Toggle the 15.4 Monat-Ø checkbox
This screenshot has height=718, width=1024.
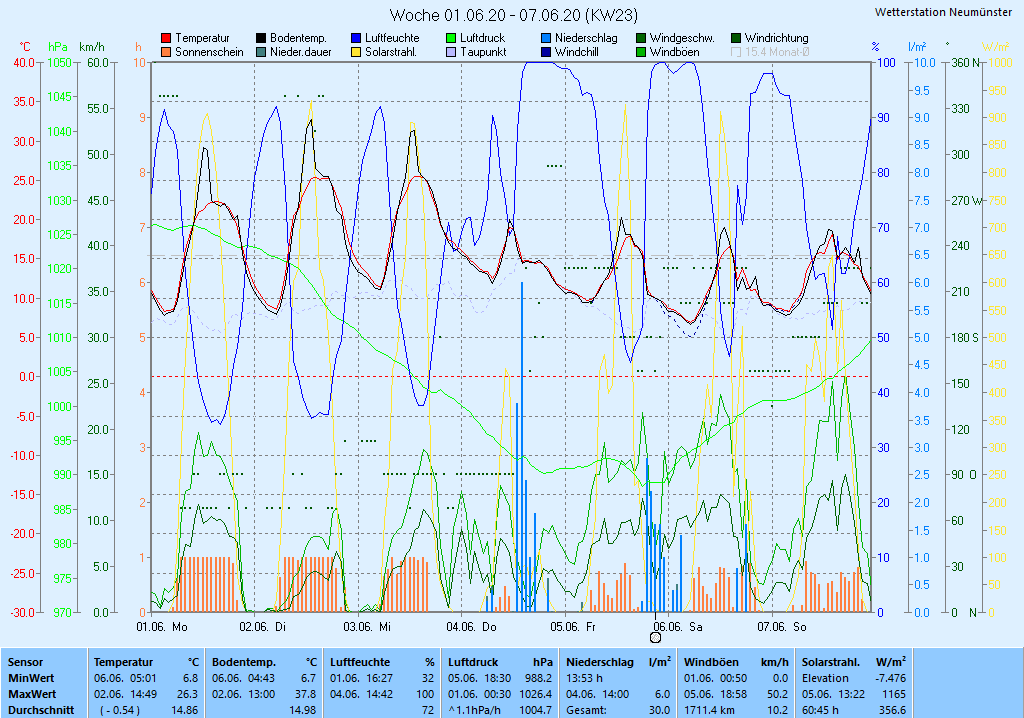pyautogui.click(x=737, y=52)
